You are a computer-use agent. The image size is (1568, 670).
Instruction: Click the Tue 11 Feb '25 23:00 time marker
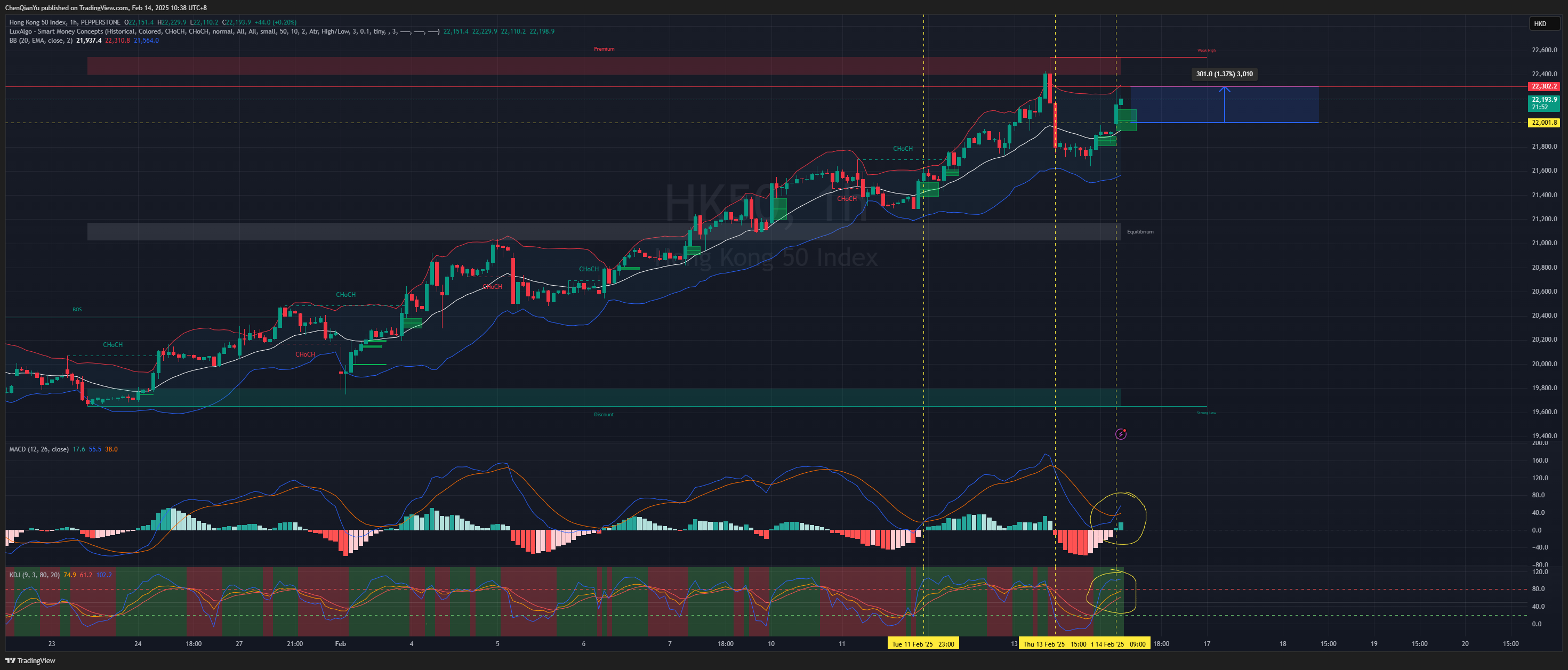[923, 644]
